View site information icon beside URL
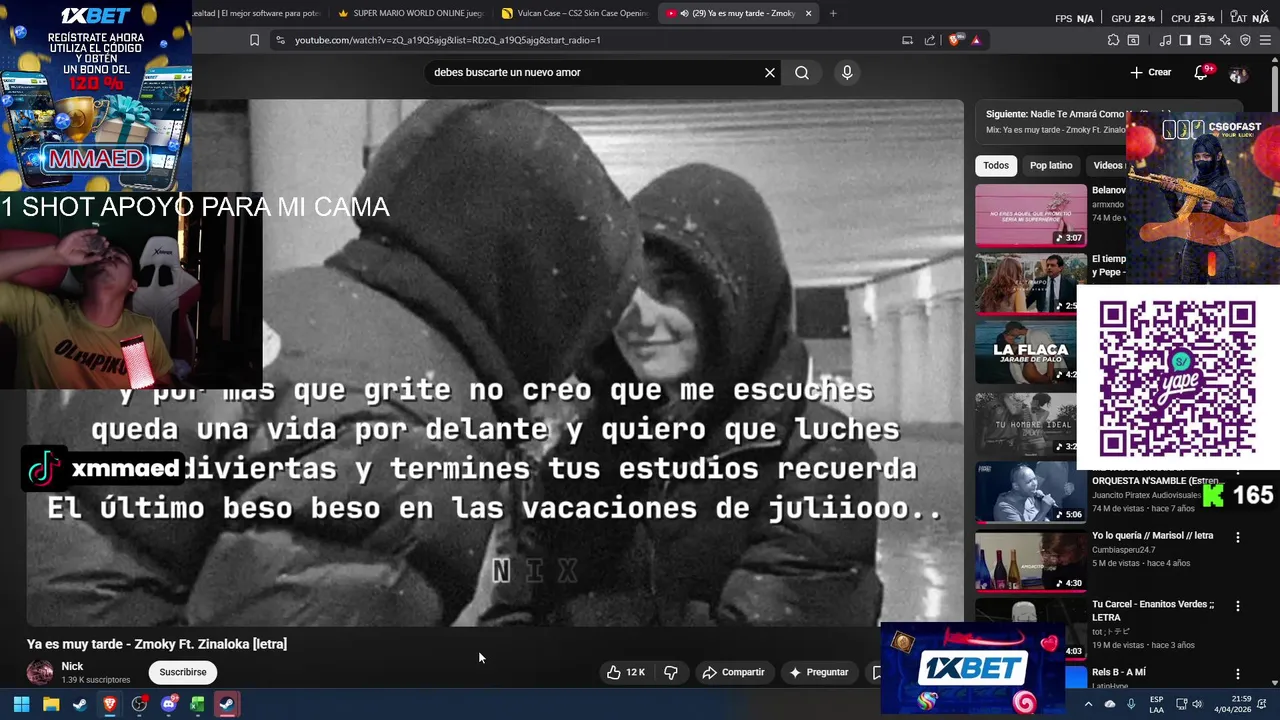 (280, 40)
